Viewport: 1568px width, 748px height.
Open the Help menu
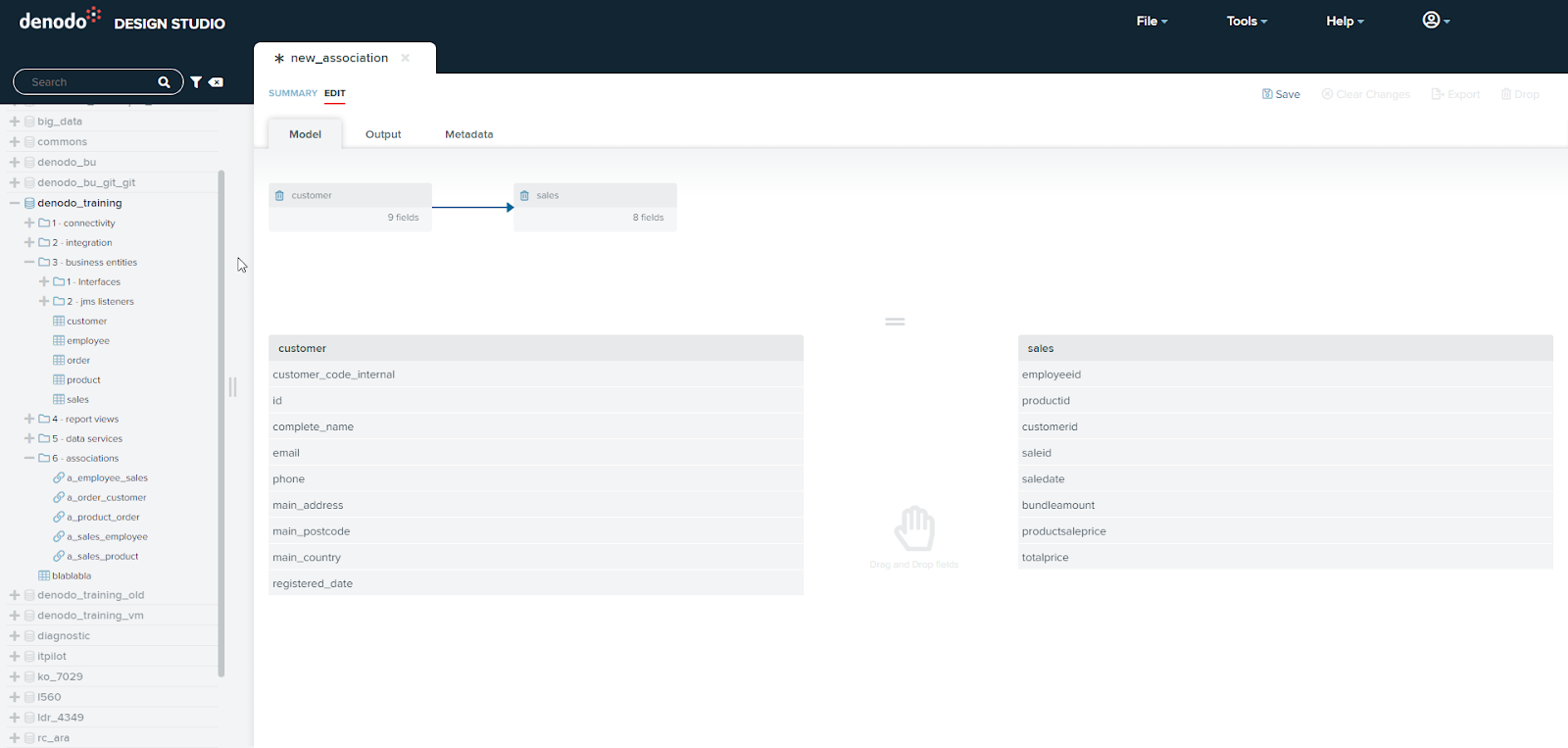pos(1345,21)
